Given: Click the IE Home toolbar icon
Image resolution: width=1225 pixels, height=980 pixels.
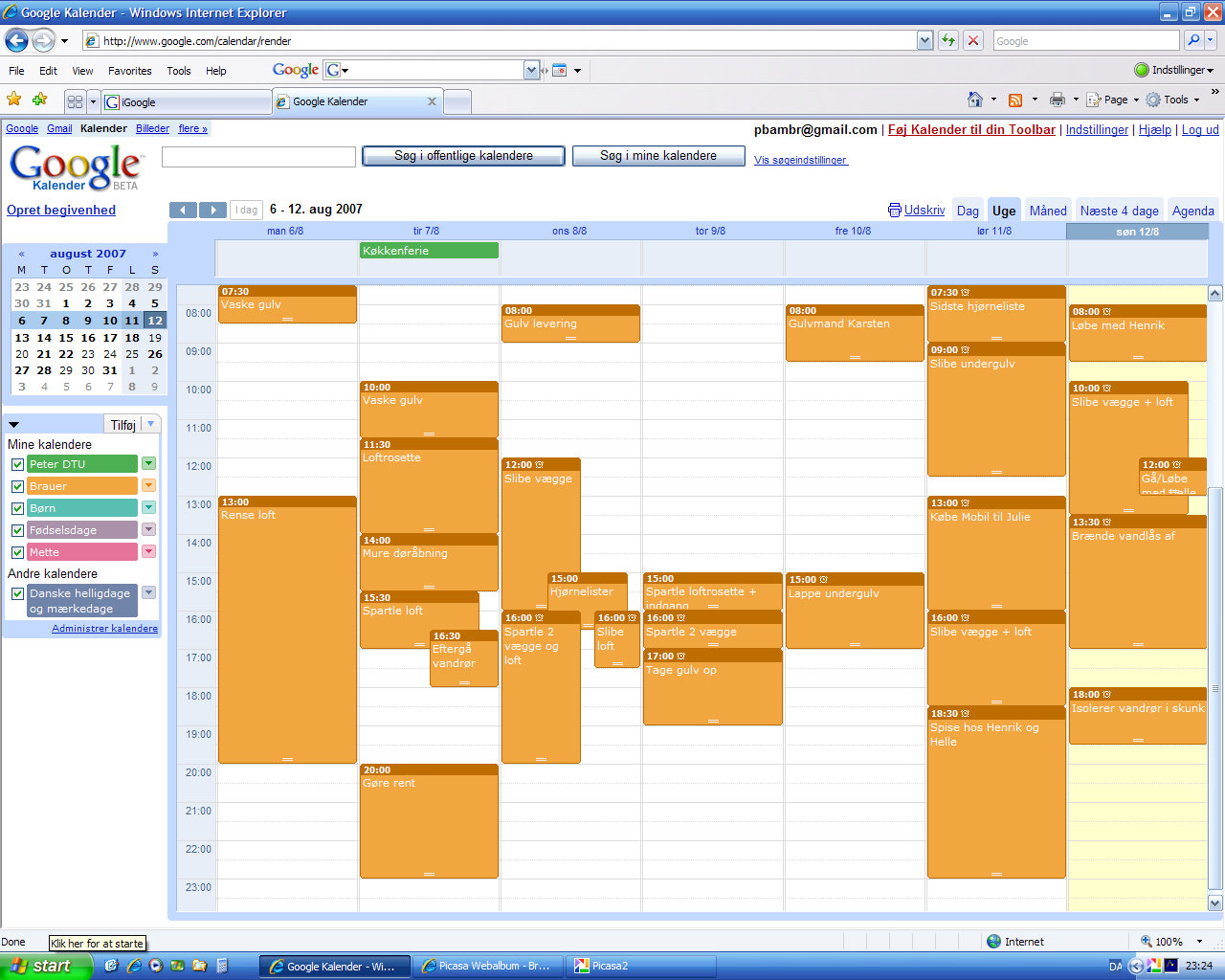Looking at the screenshot, I should point(975,100).
